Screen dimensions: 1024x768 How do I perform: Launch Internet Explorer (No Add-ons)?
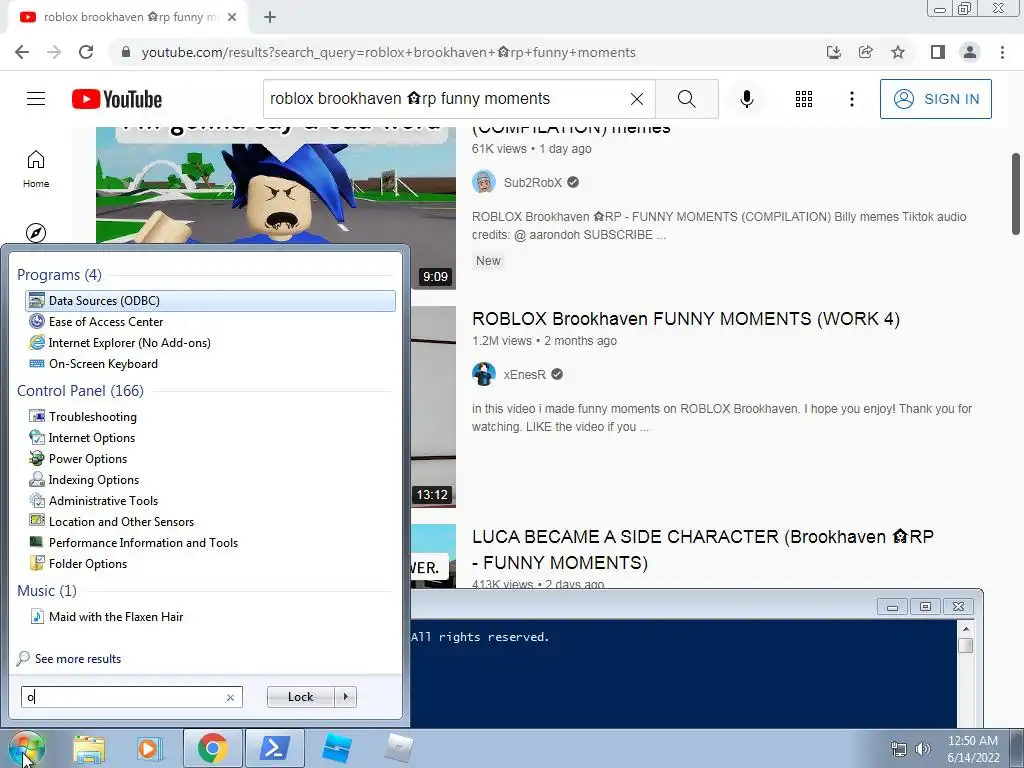[x=210, y=342]
